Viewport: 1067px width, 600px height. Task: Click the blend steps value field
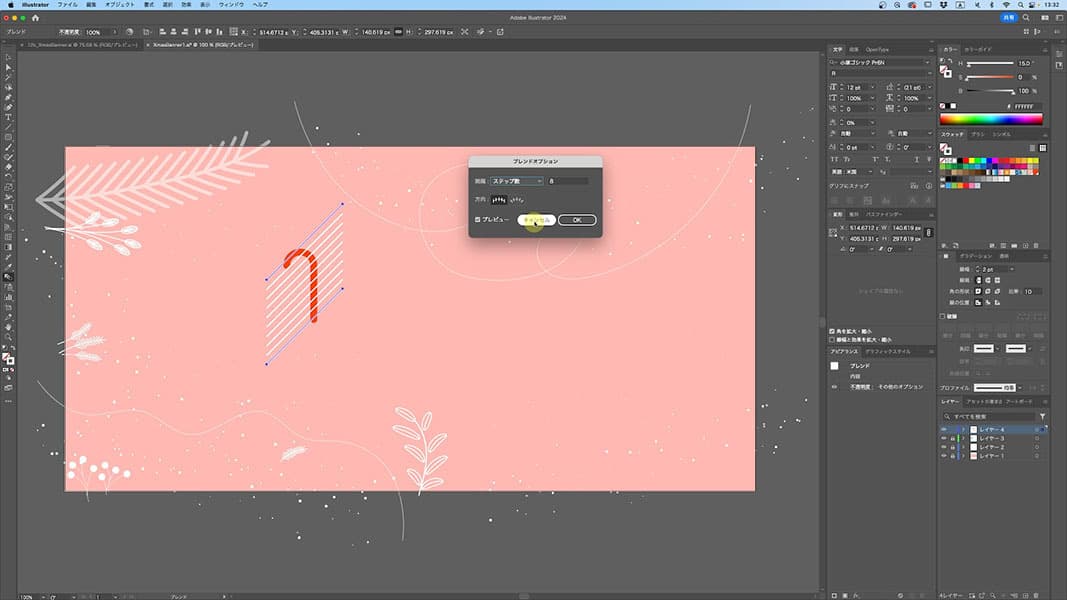coord(567,181)
